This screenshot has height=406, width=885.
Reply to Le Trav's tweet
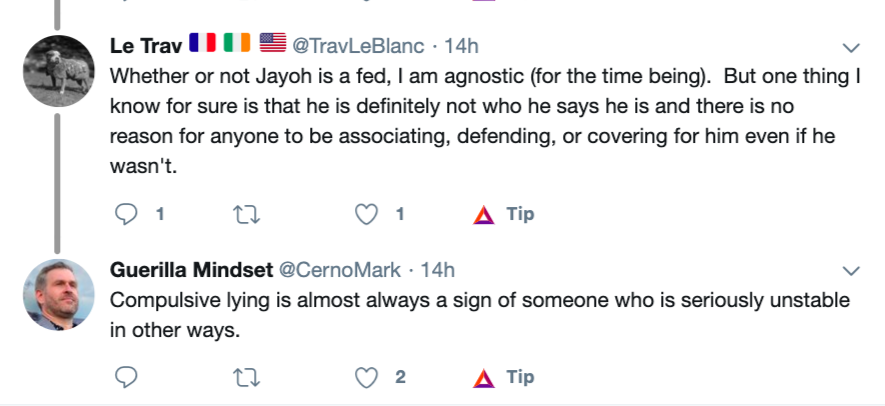(126, 214)
